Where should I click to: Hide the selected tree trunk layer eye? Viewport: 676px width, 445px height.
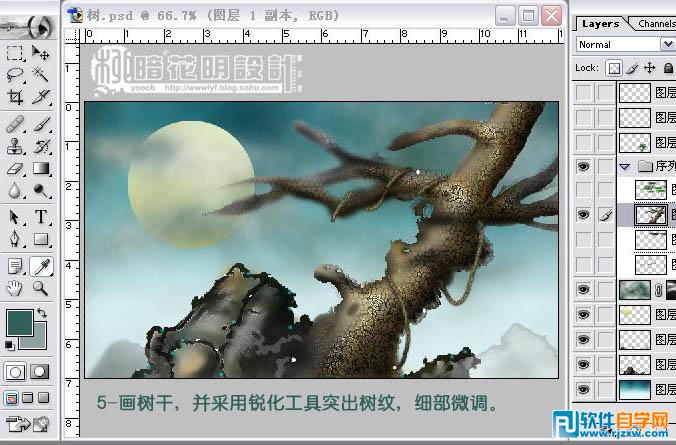[x=583, y=215]
